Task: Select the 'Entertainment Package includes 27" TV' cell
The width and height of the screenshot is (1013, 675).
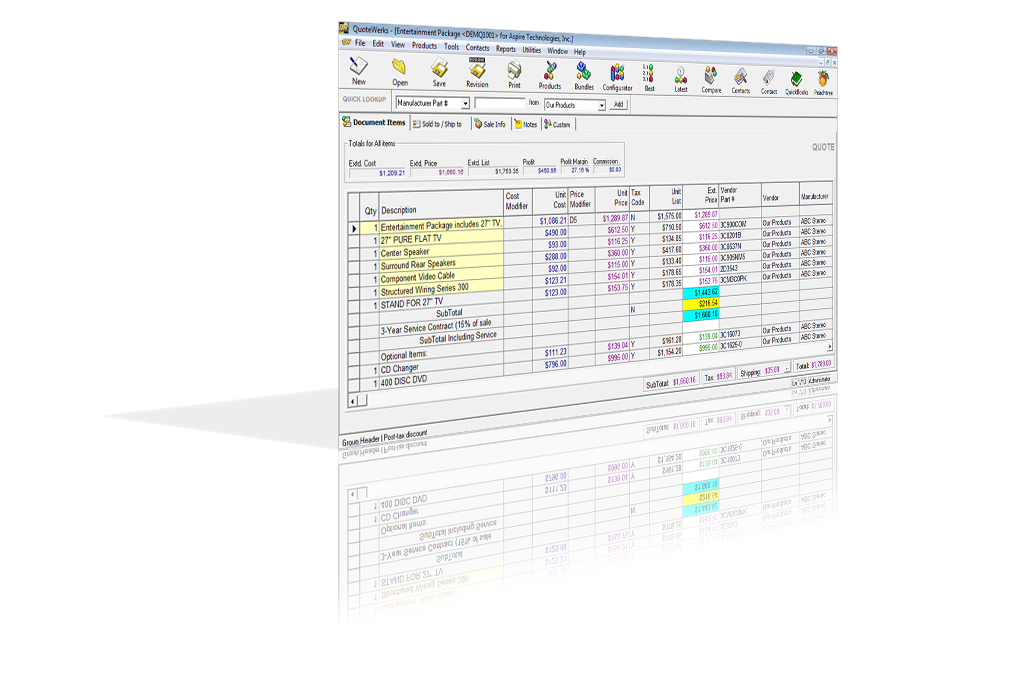Action: 441,225
